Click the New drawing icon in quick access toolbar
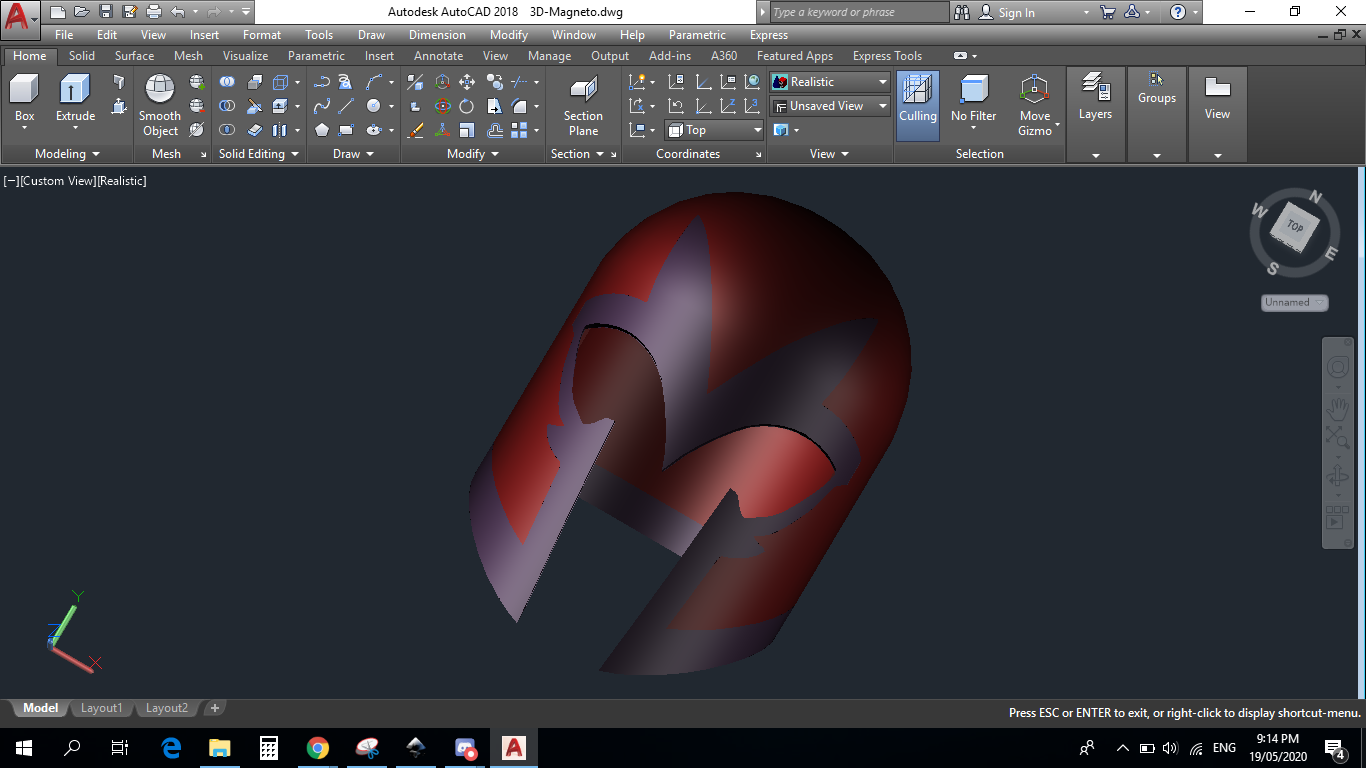1366x768 pixels. point(58,12)
